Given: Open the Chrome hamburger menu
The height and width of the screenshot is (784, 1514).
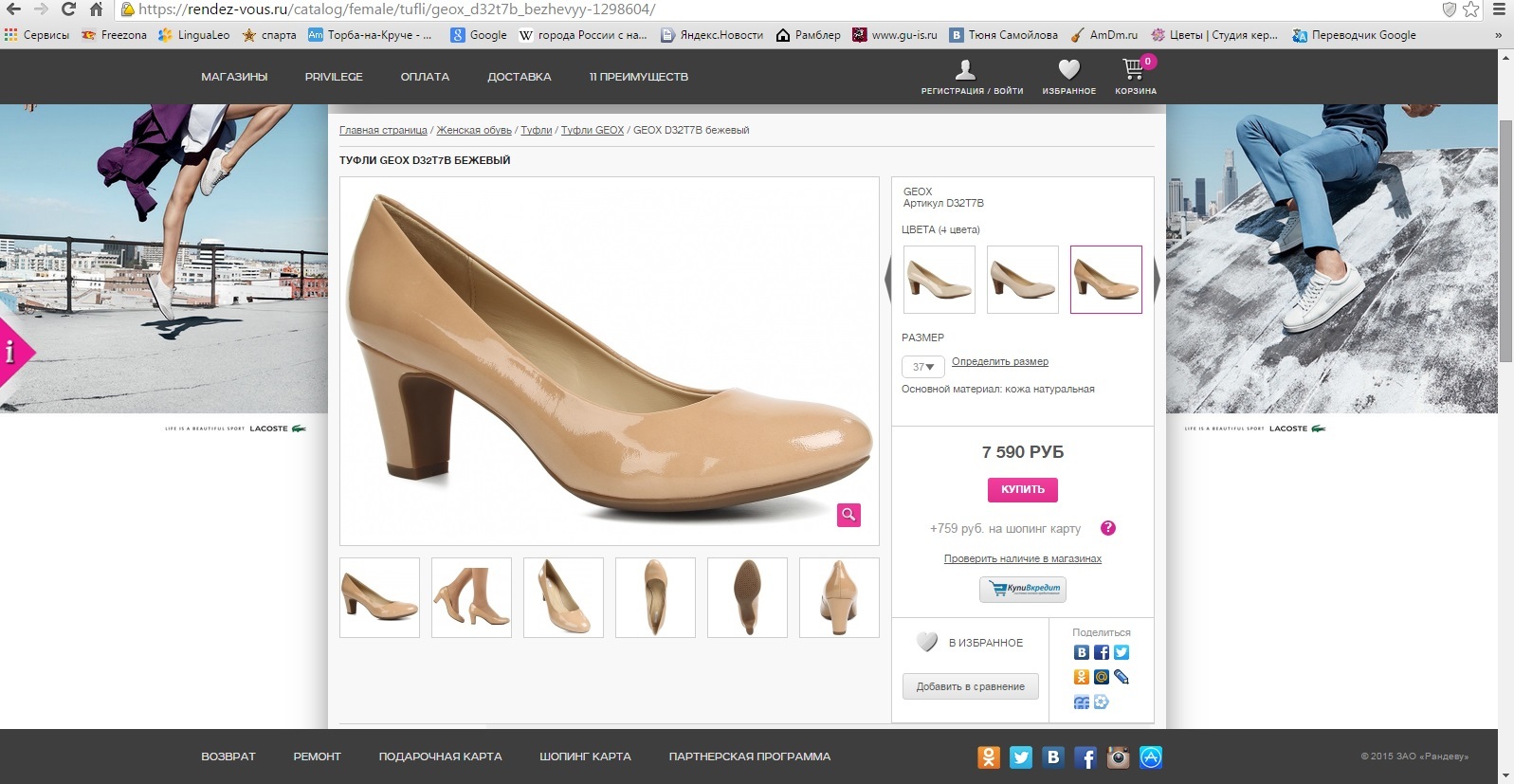Looking at the screenshot, I should pos(1499,9).
